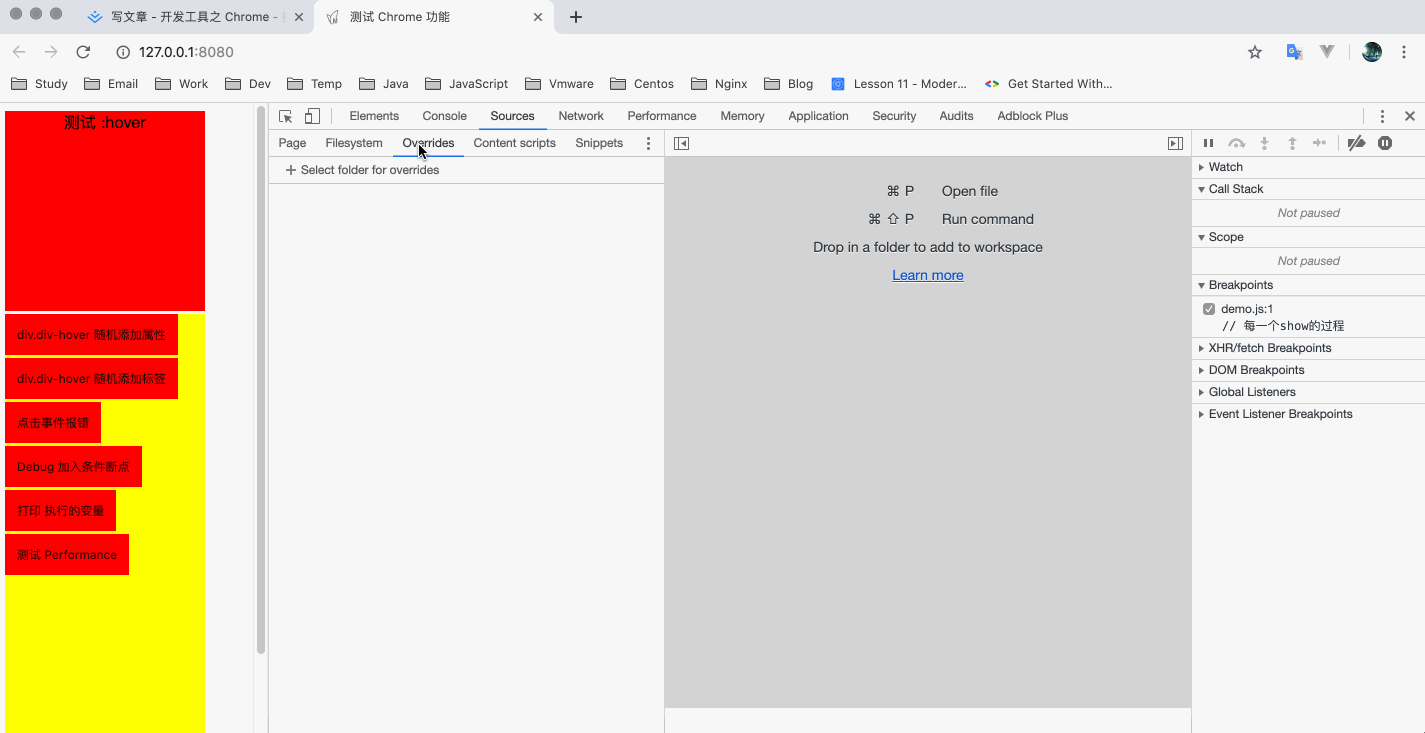
Task: Switch to the Audits panel
Action: pos(956,116)
